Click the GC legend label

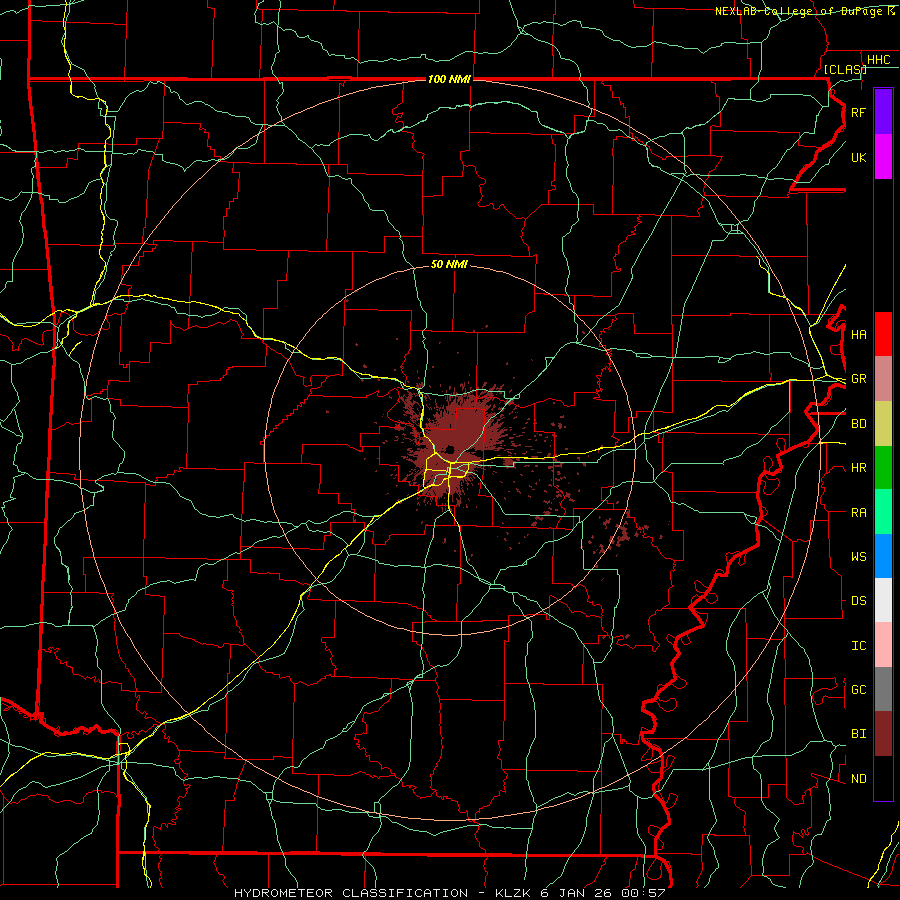coord(858,690)
